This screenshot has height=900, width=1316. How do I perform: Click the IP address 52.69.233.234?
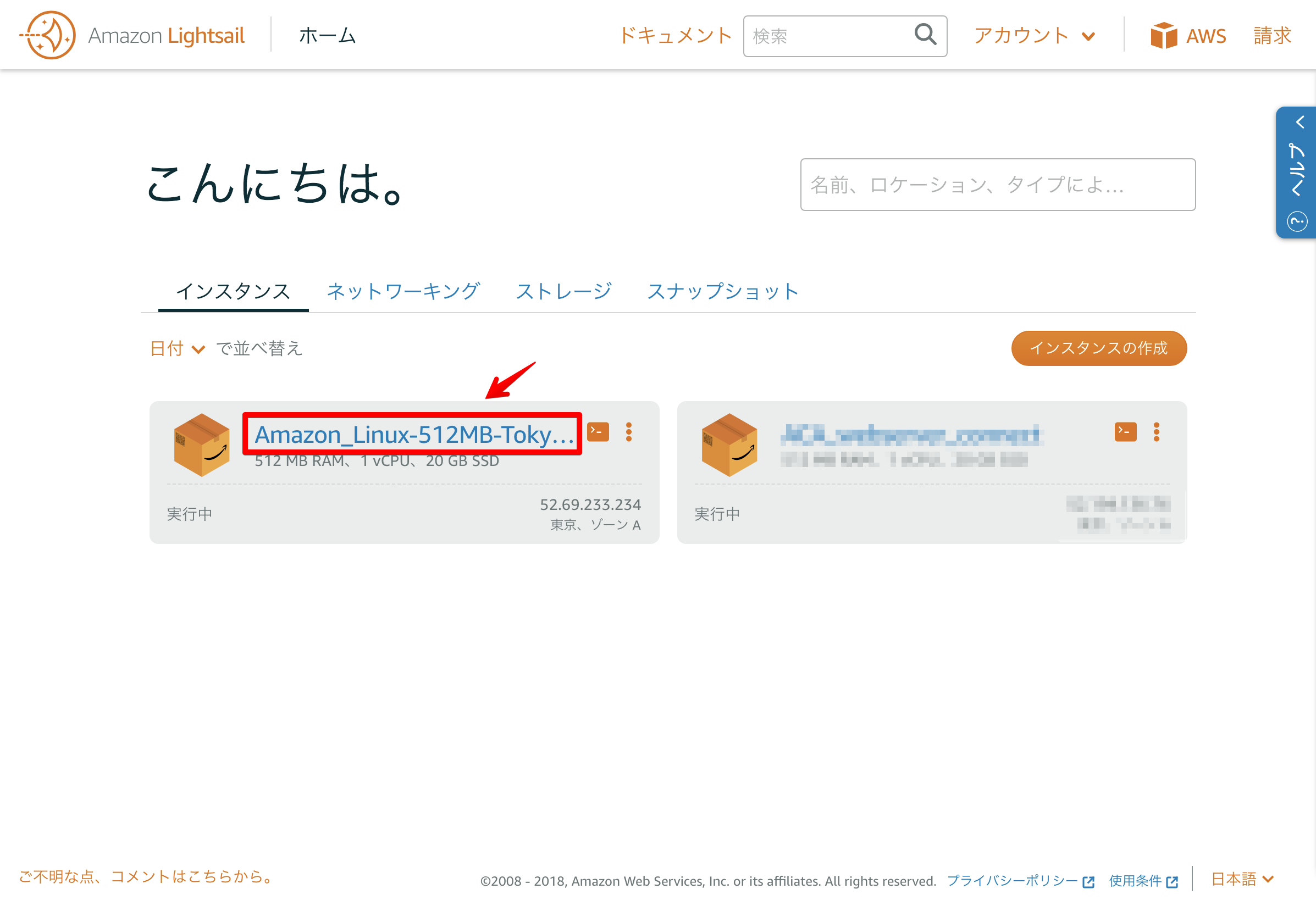(590, 504)
